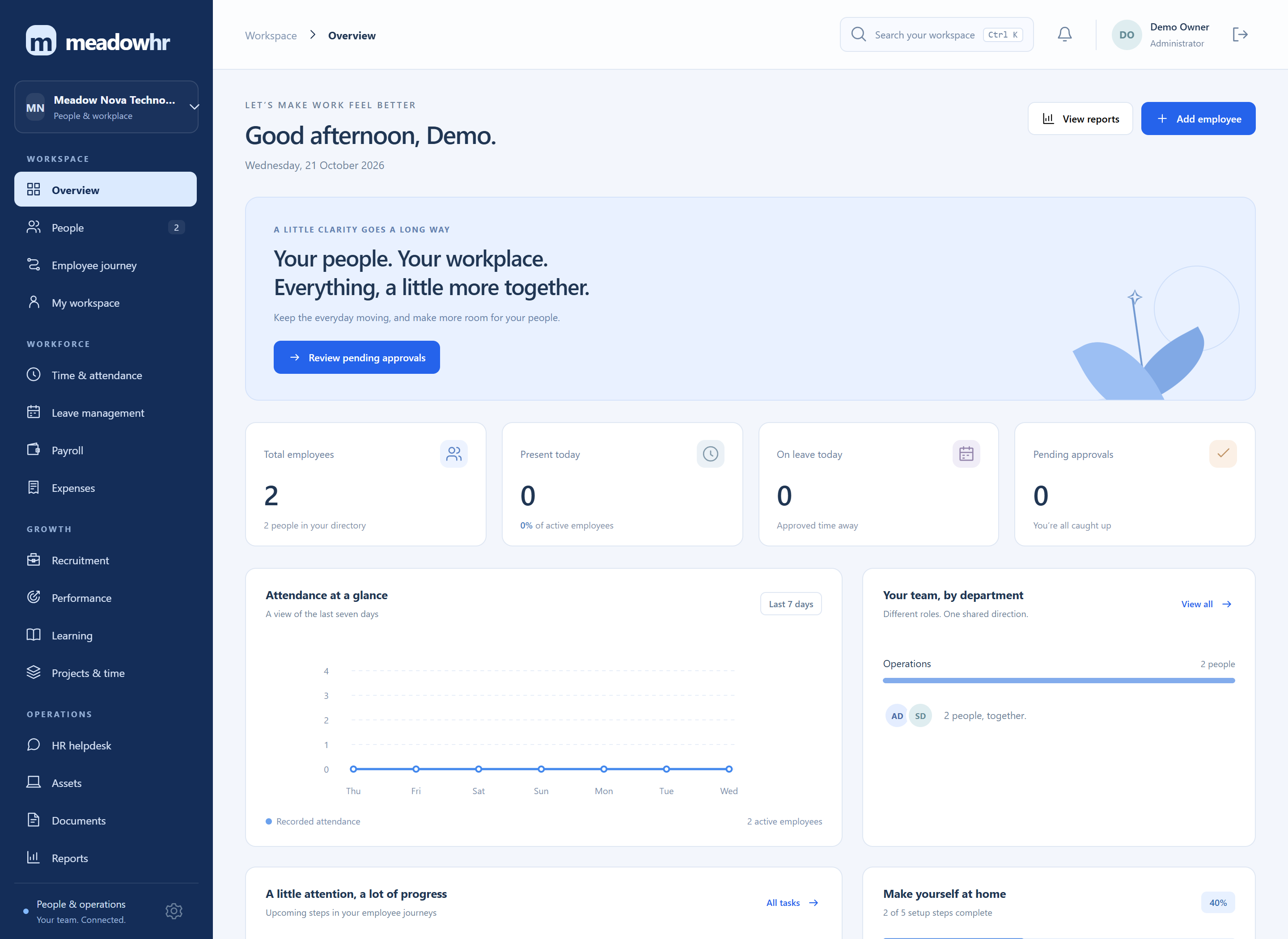The image size is (1288, 939).
Task: Expand the Meadow Nova Techno workspace switcher
Action: (106, 107)
